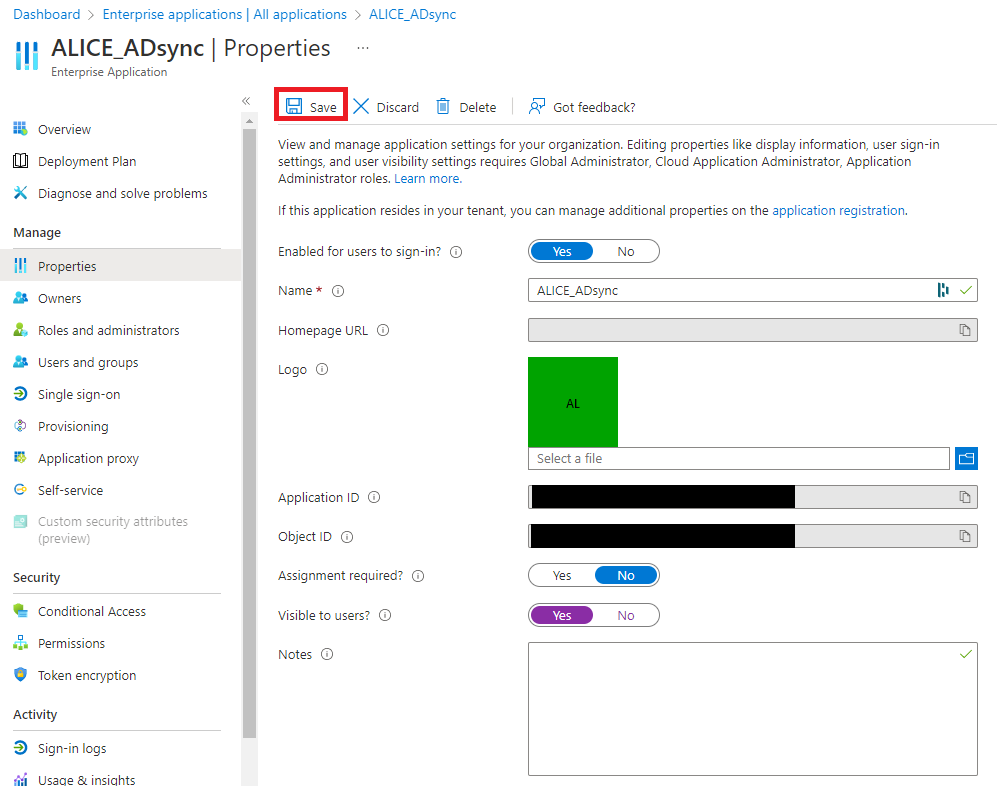The image size is (997, 786).
Task: Click the Delete button label
Action: (x=478, y=107)
